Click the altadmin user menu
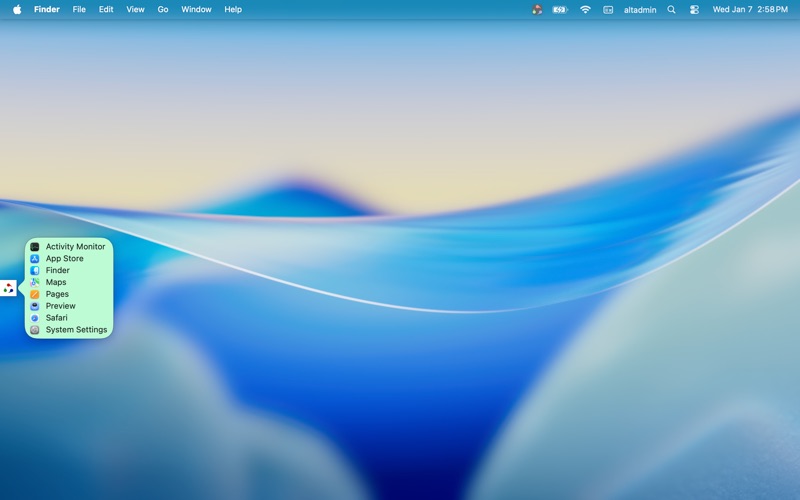The width and height of the screenshot is (800, 500). pos(640,9)
